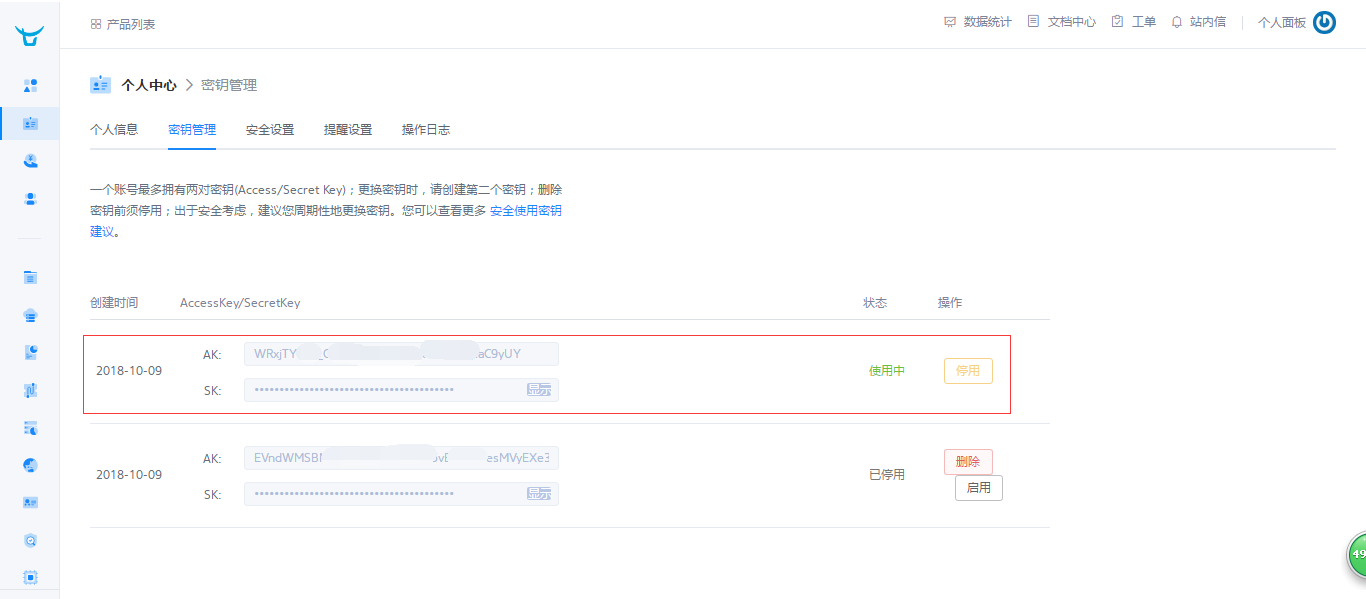Switch to 安全设置 tab
1366x599 pixels.
click(270, 130)
